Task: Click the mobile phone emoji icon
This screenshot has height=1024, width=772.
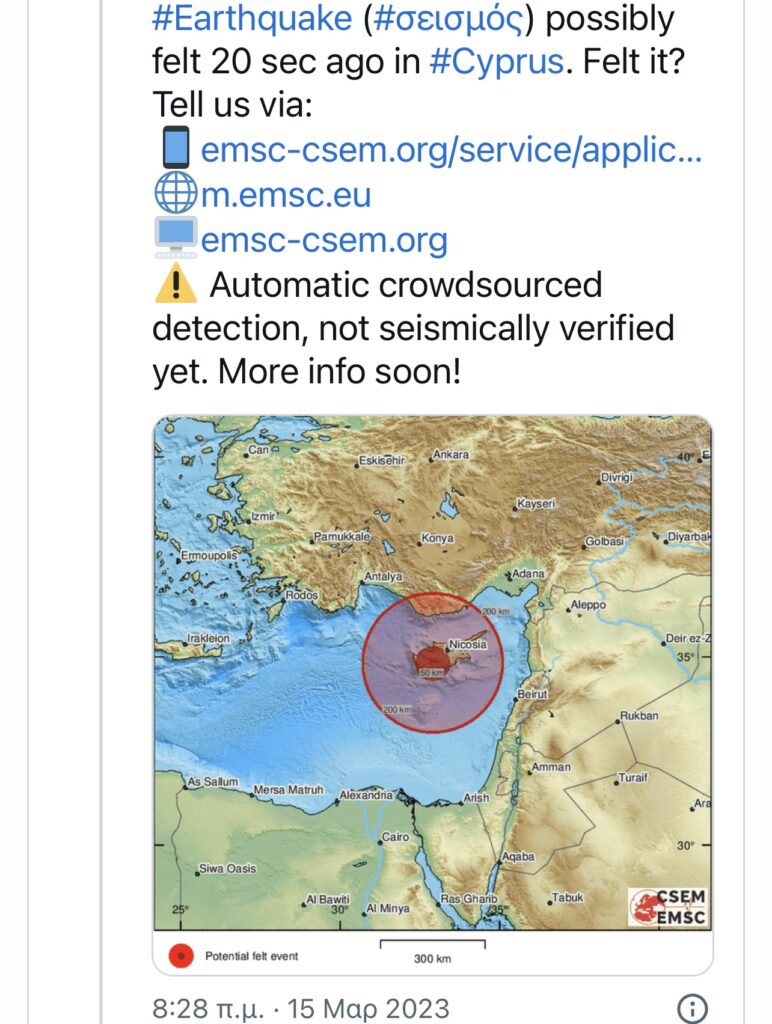Action: 176,148
